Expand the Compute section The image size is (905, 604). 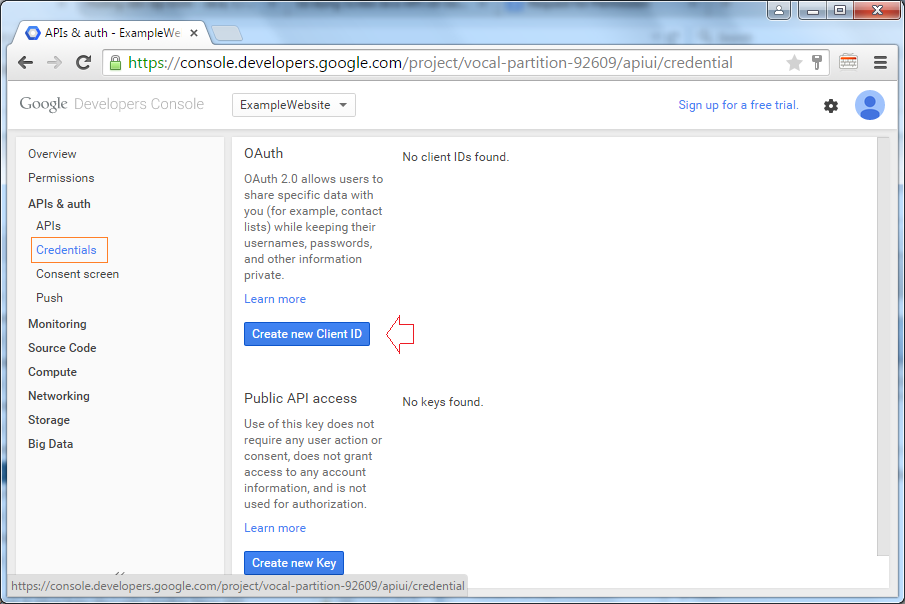(53, 372)
